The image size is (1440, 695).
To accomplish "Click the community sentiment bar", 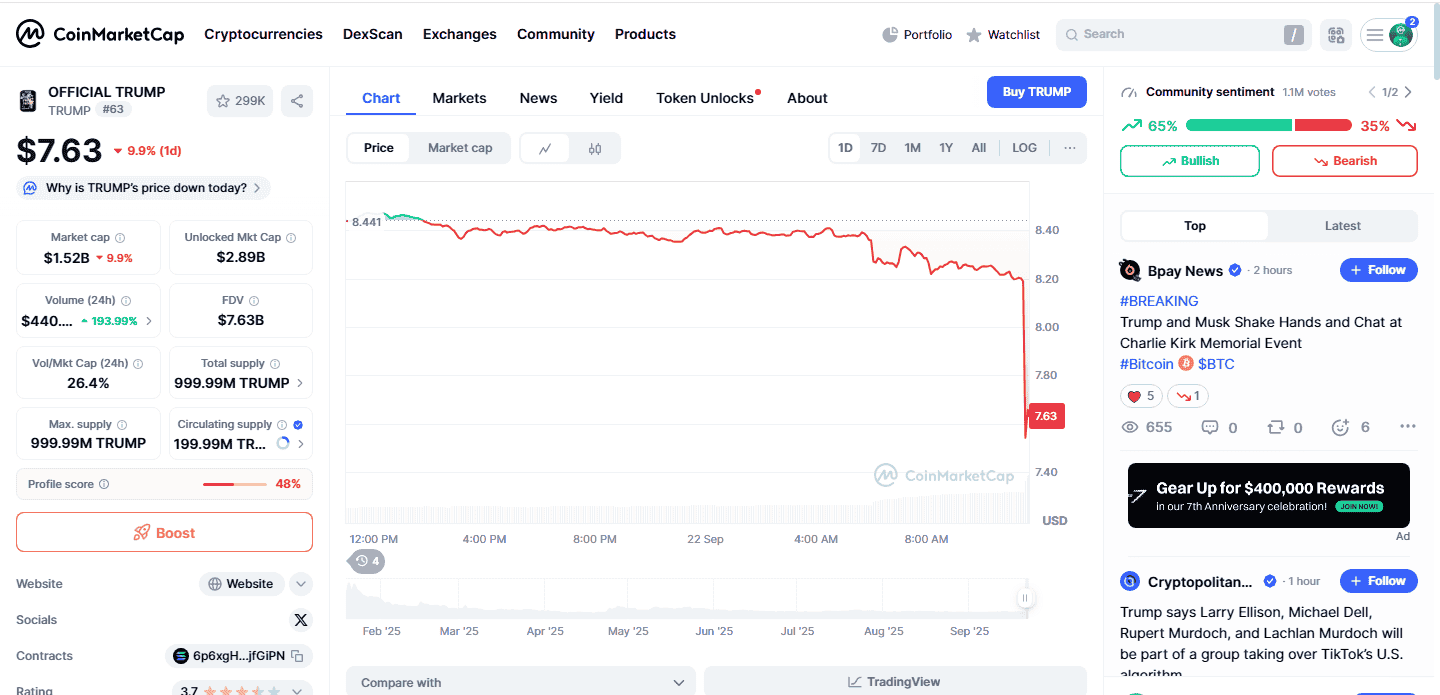I will (1269, 126).
